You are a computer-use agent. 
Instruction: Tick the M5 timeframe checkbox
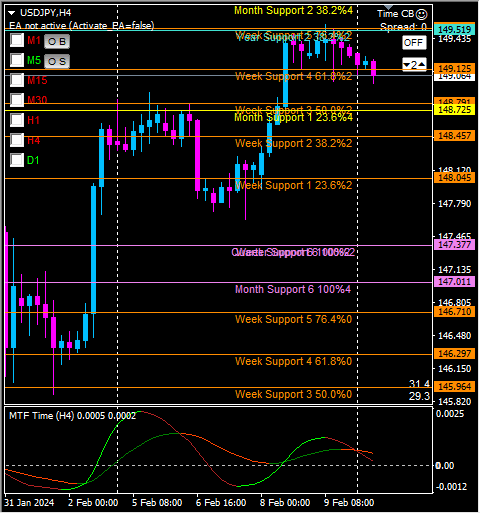point(17,60)
